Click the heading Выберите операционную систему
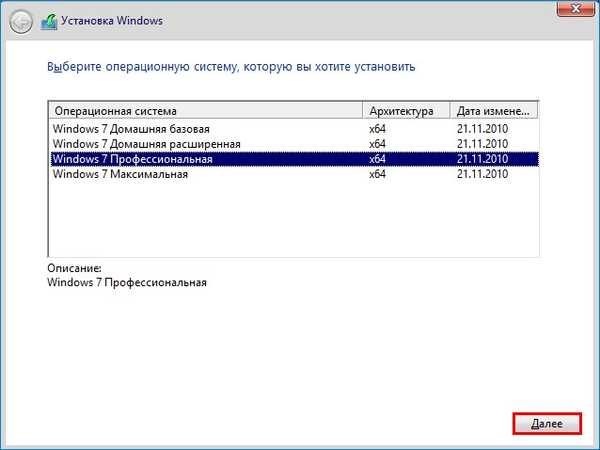 point(231,67)
